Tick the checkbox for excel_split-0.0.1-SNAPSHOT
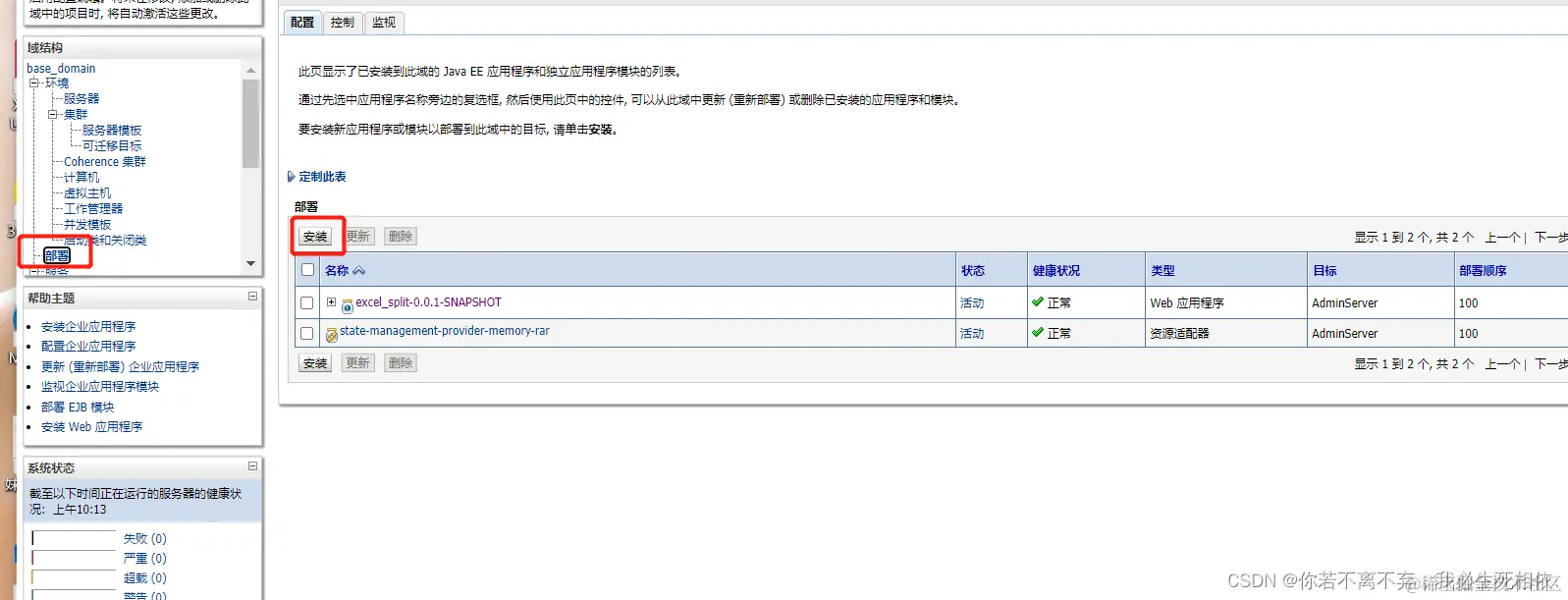The image size is (1568, 600). coord(307,303)
